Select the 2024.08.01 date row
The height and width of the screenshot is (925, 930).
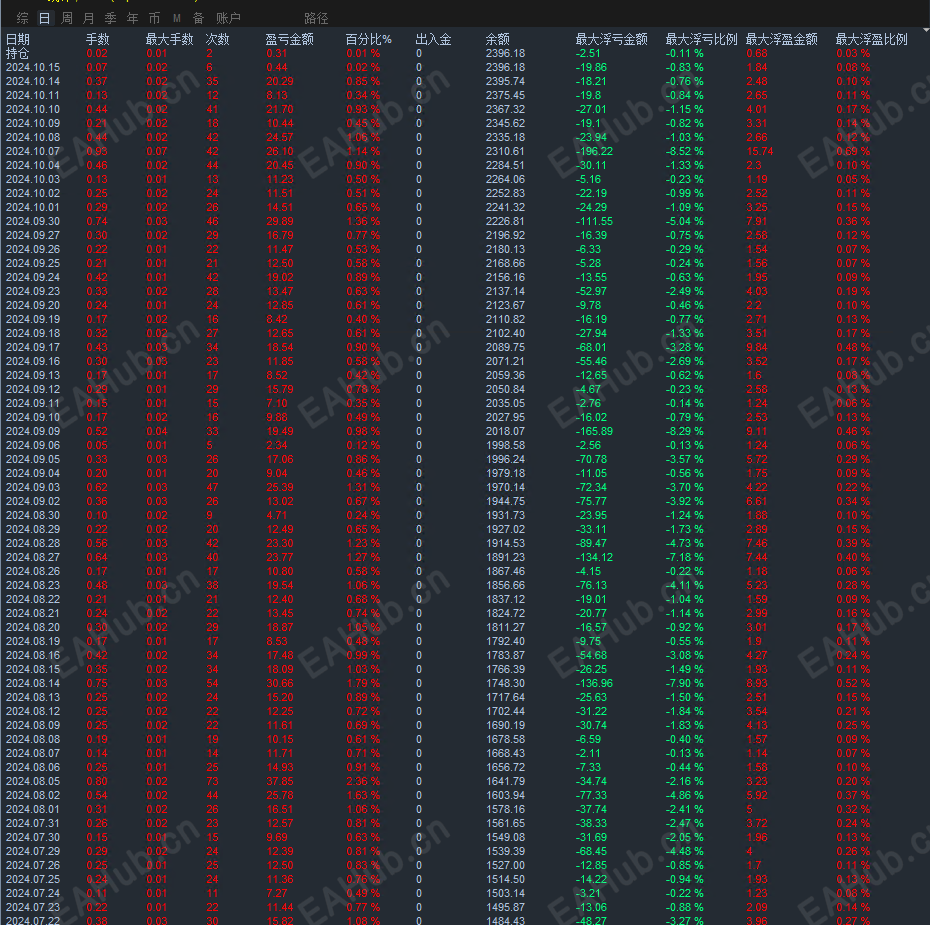[x=465, y=809]
